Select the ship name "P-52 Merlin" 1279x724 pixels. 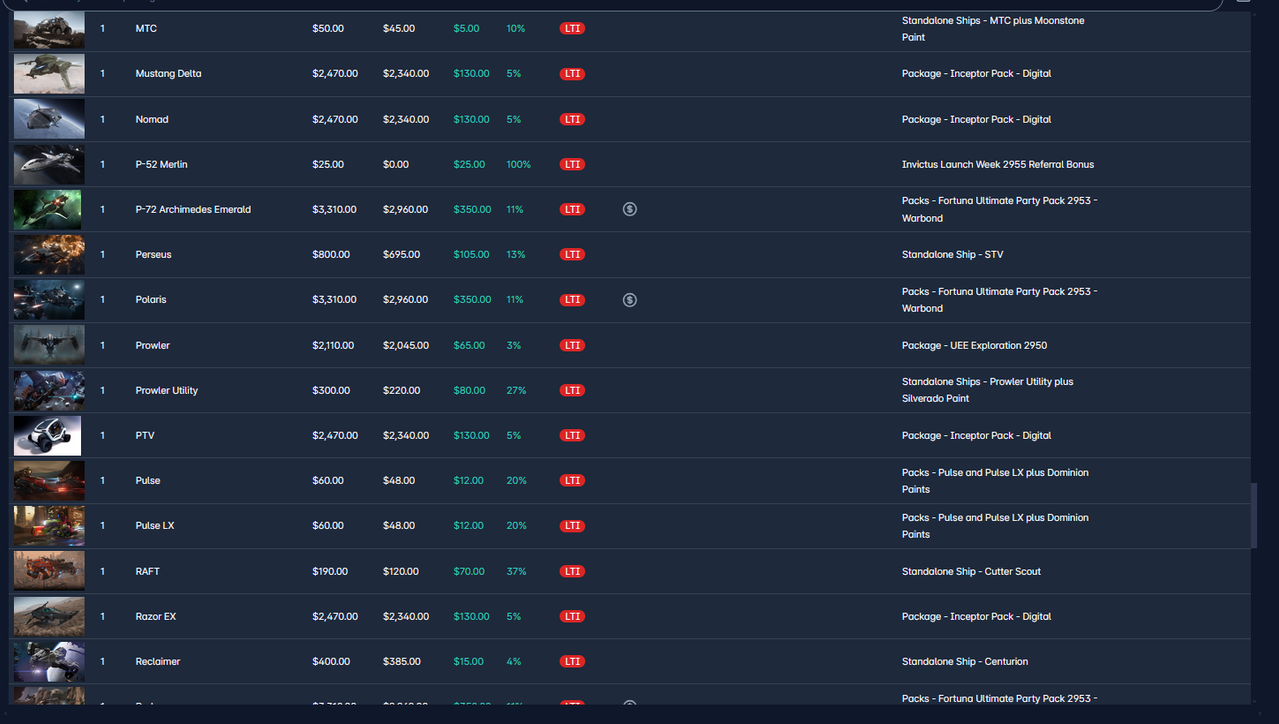click(161, 164)
